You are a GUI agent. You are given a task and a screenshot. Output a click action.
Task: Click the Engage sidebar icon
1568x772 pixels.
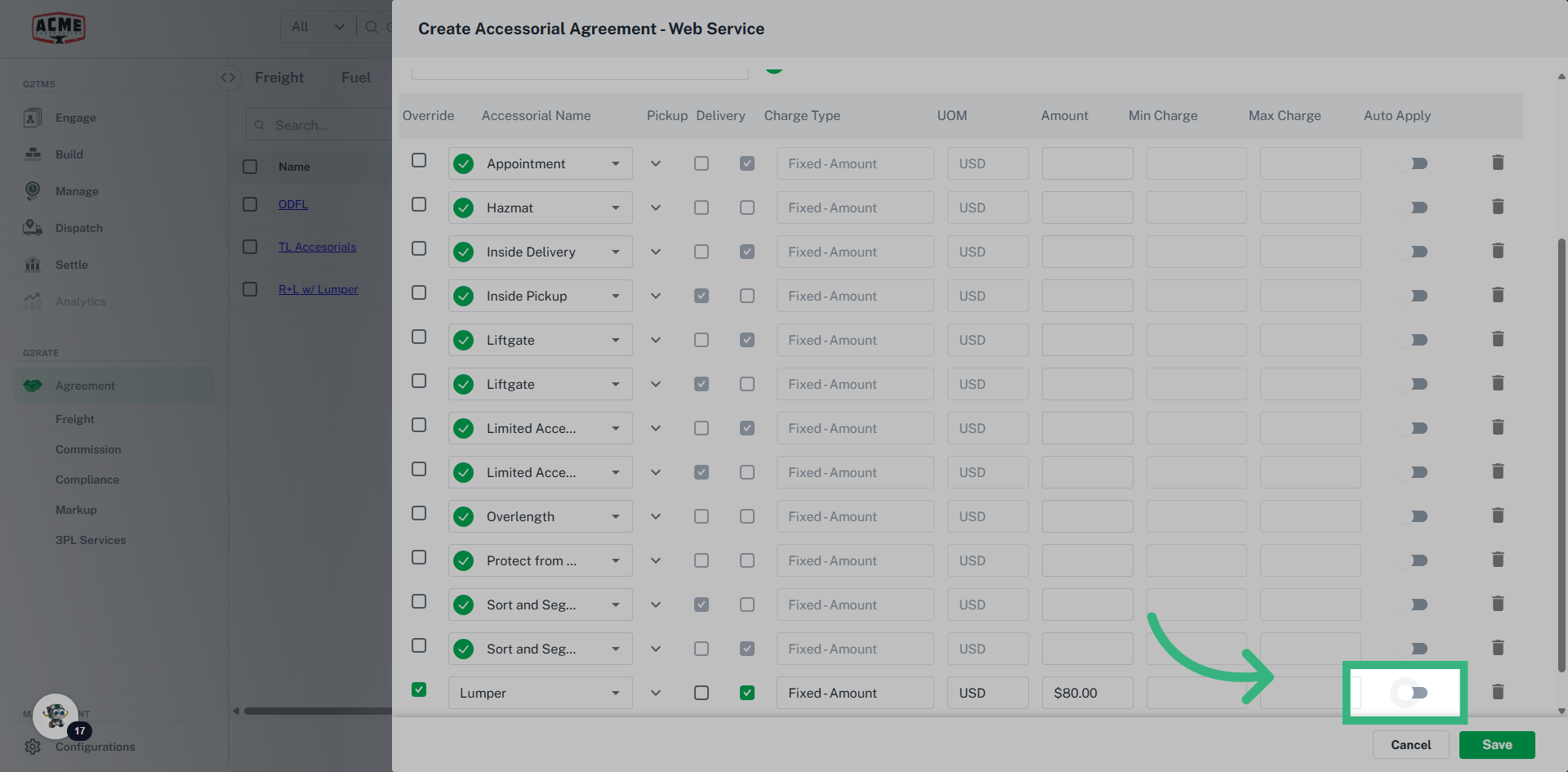[x=33, y=118]
